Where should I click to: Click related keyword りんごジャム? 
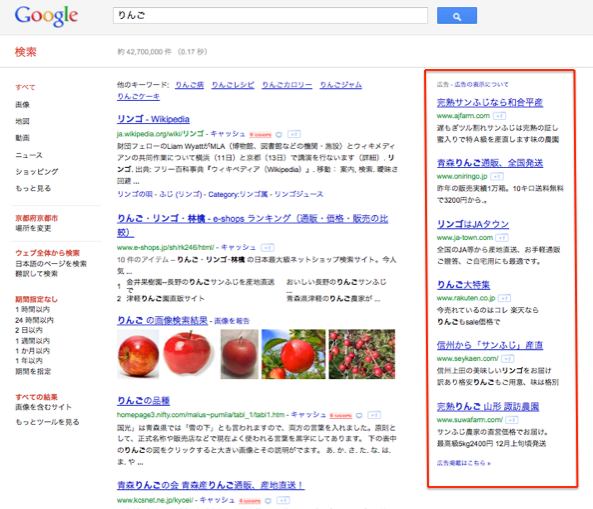point(341,85)
